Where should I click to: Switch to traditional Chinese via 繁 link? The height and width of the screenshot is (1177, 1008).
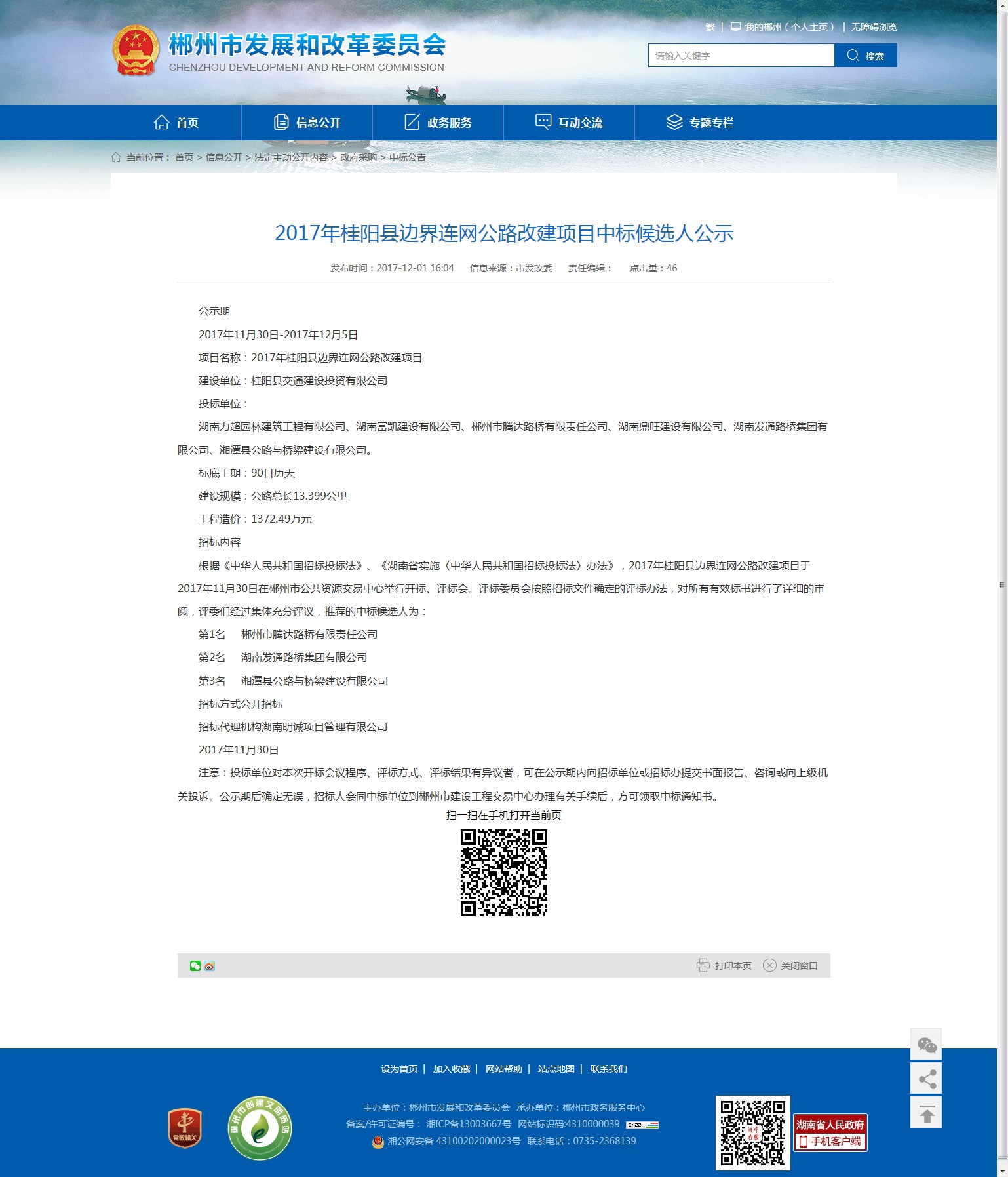710,27
